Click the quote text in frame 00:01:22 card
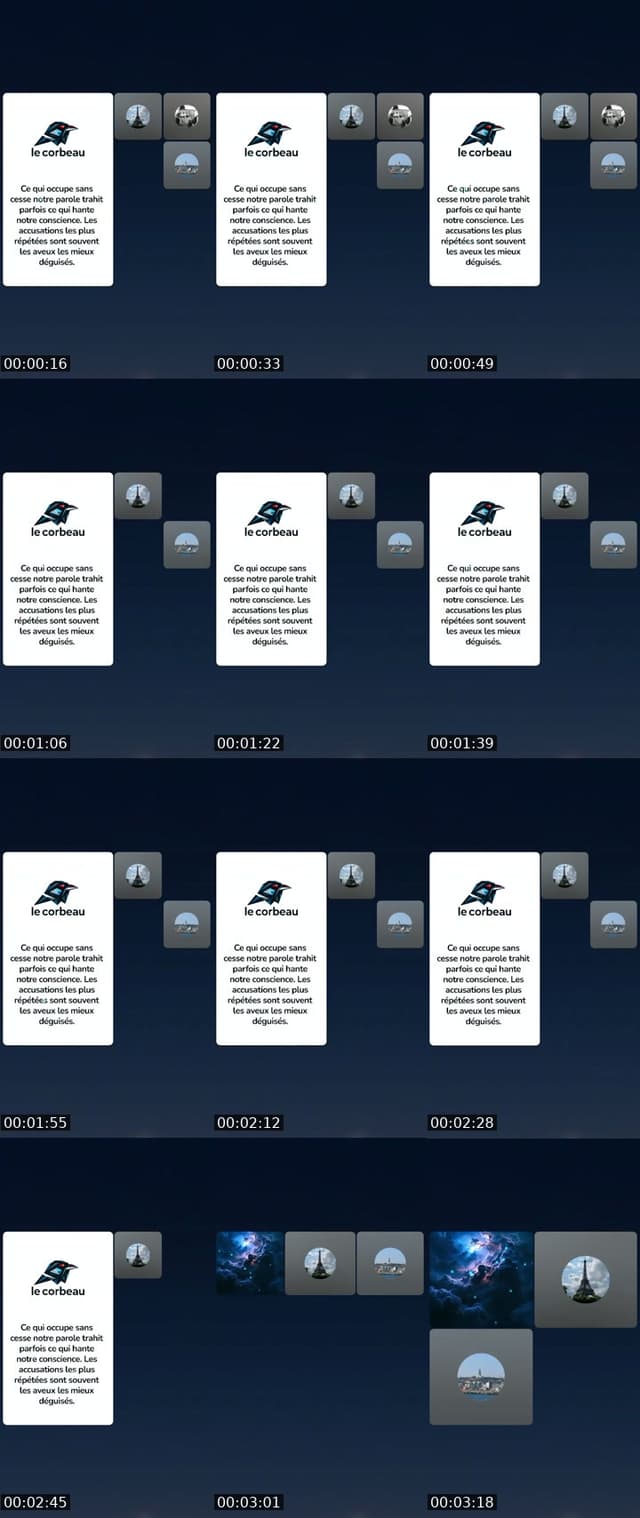The width and height of the screenshot is (640, 1518). [x=271, y=605]
